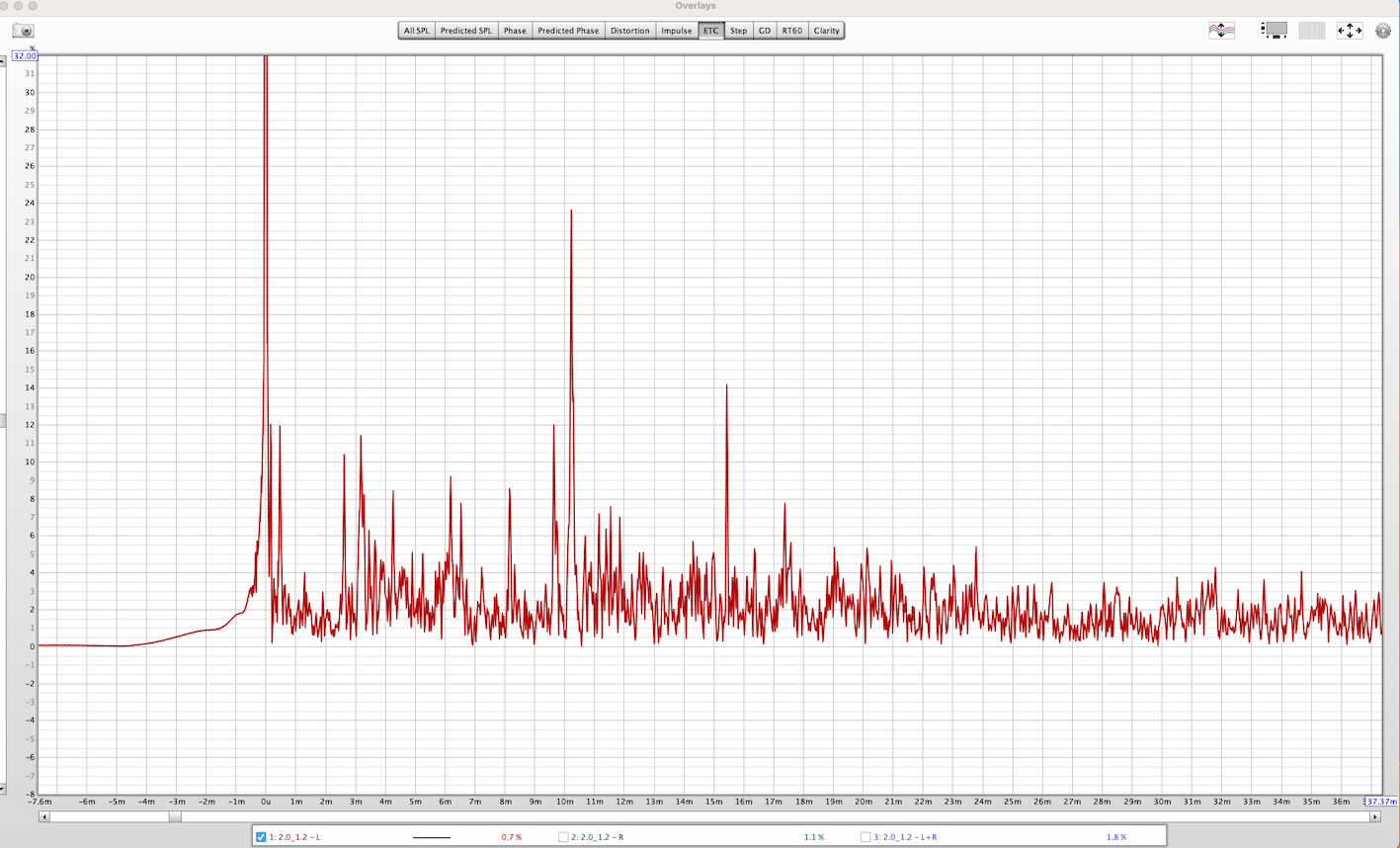
Task: Click the vertical scrollbar up arrow
Action: [x=2, y=59]
